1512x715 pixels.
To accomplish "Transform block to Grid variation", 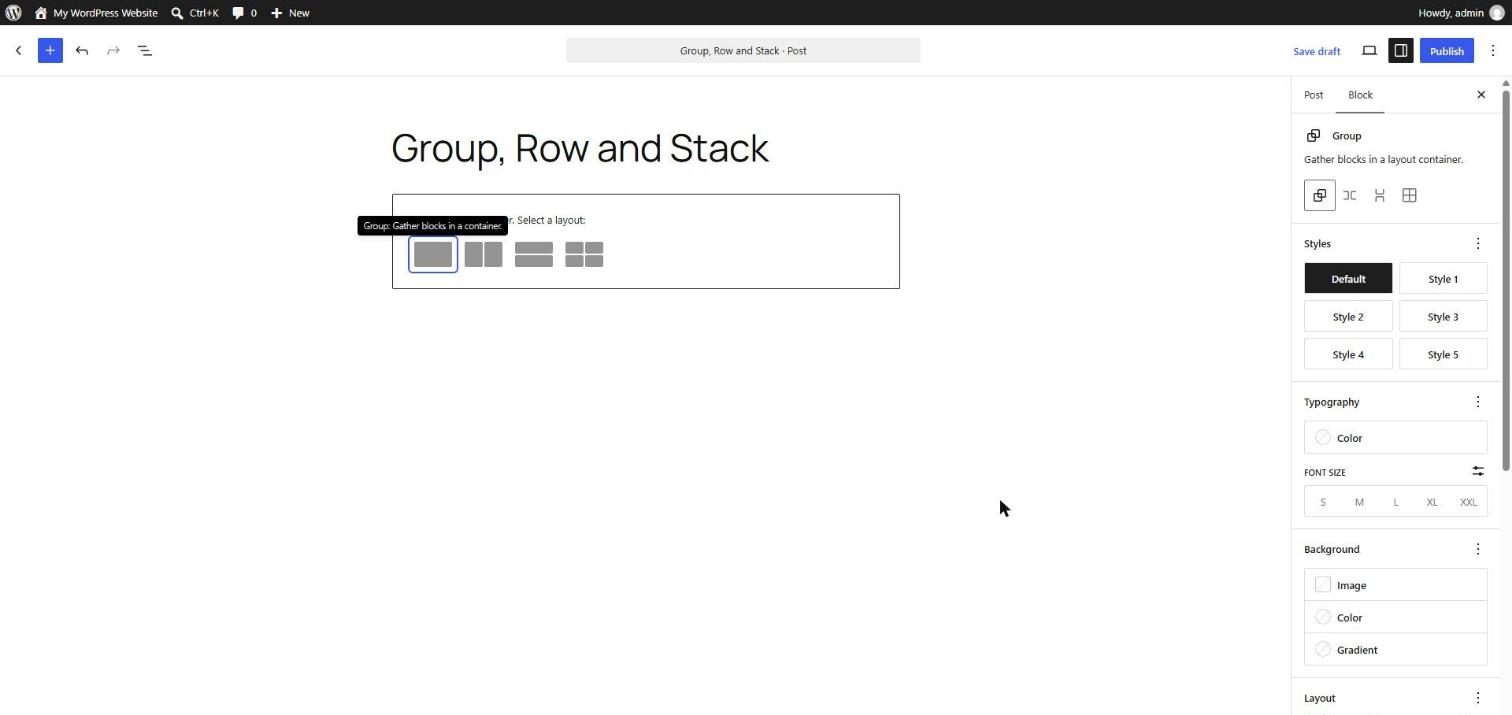I will coord(1410,195).
